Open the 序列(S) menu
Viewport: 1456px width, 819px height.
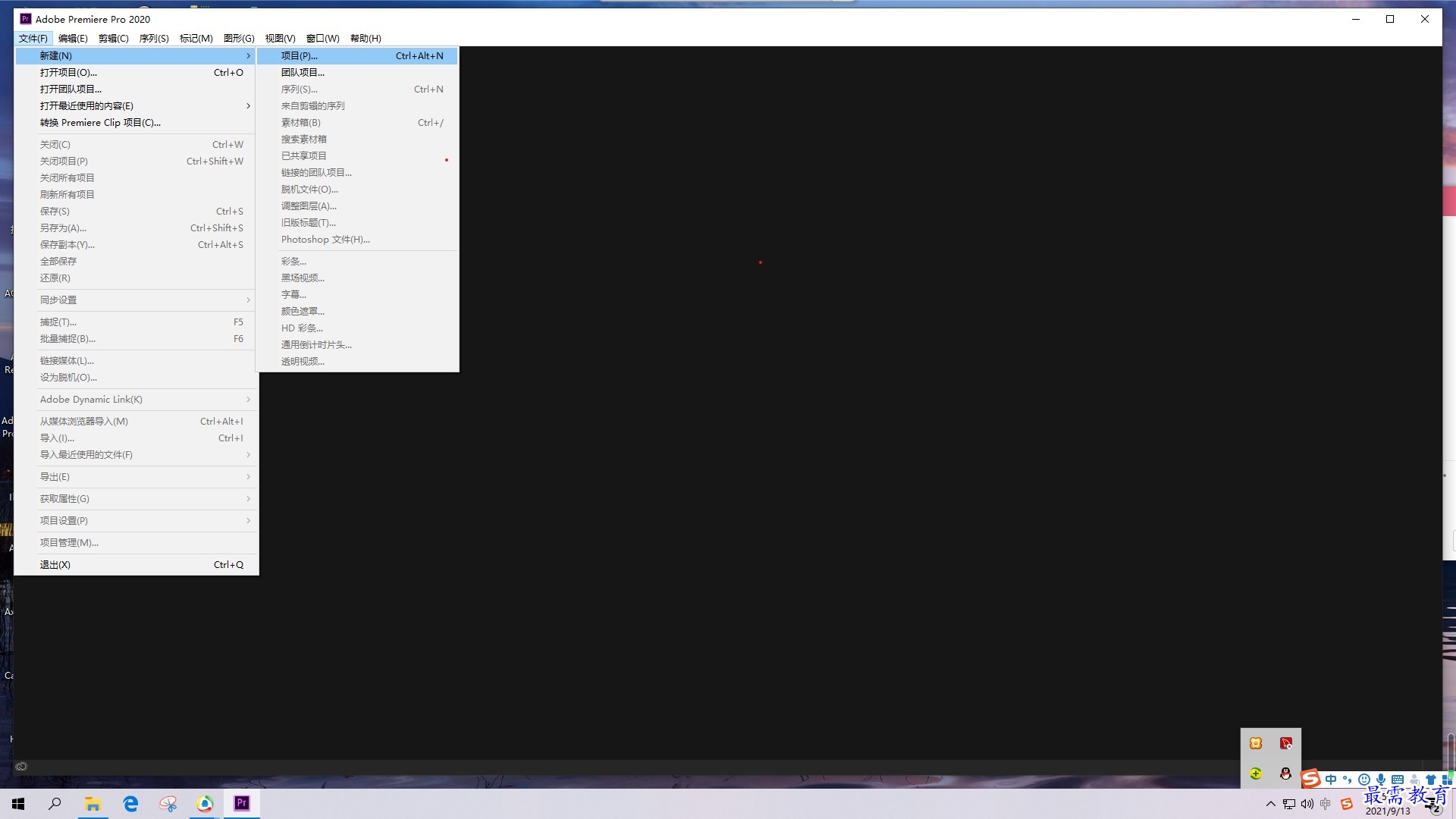[x=154, y=39]
